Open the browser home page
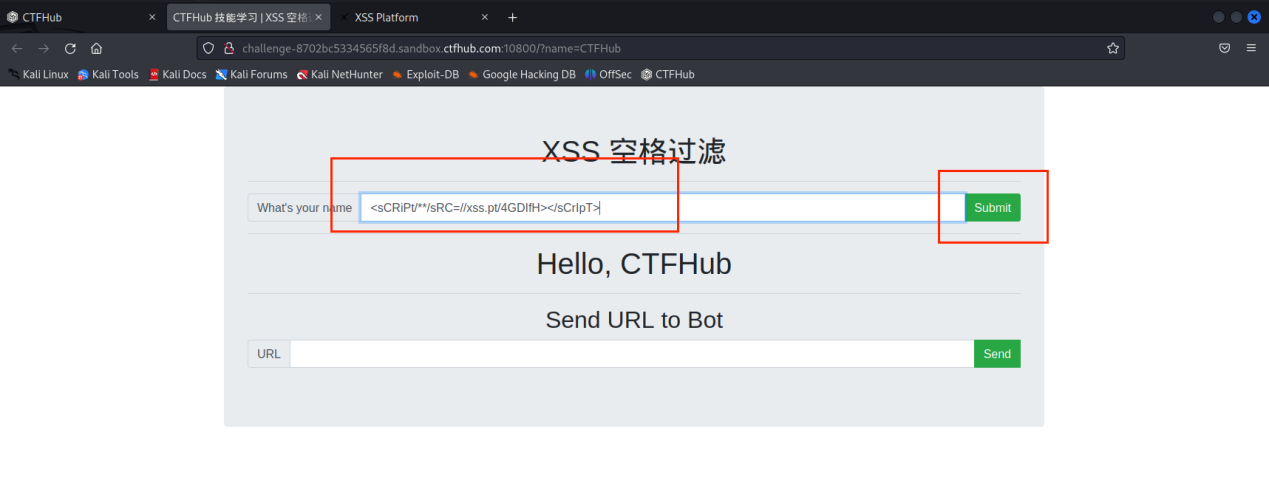 tap(96, 48)
